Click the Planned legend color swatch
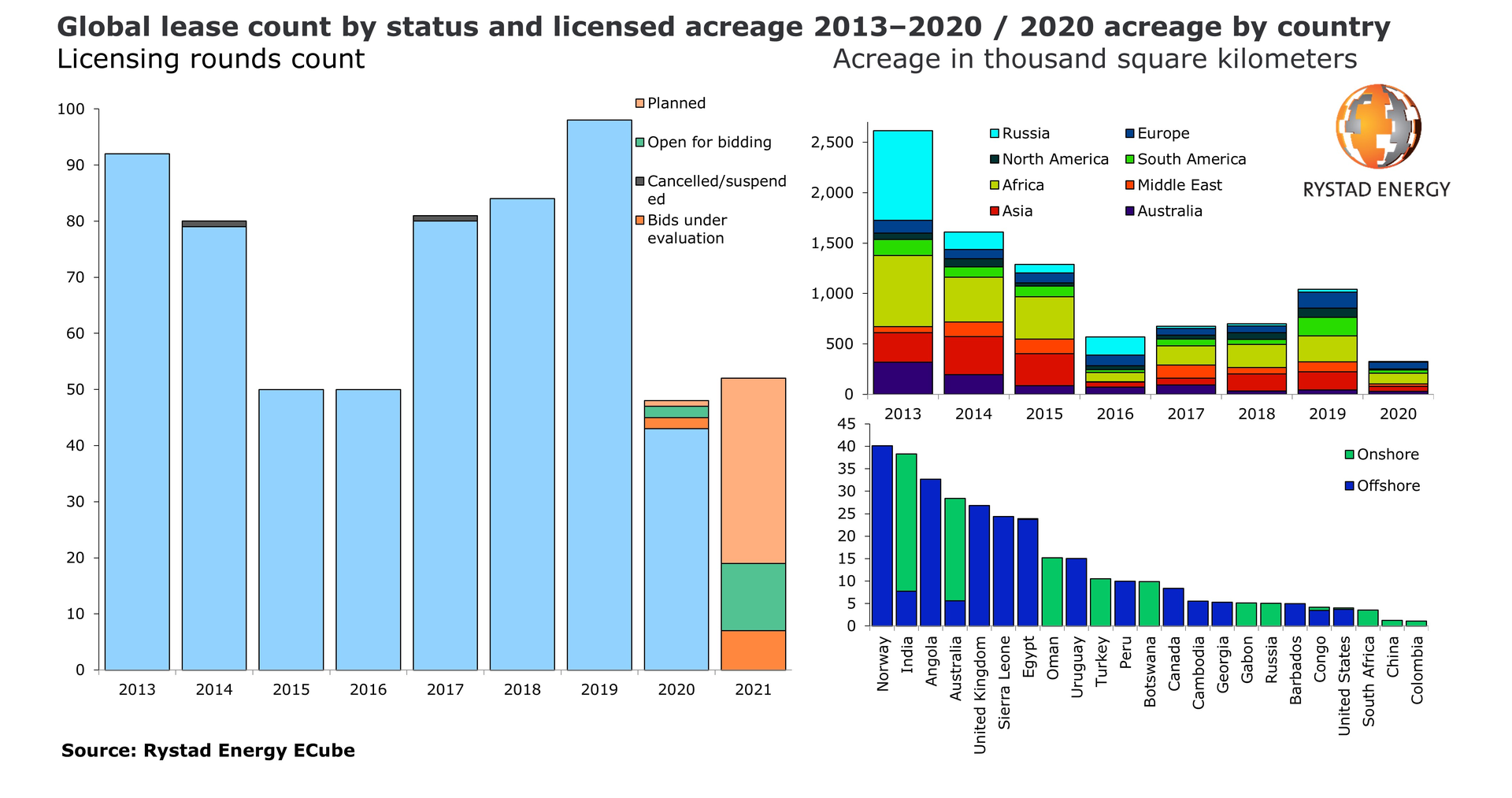The width and height of the screenshot is (1512, 798). tap(640, 103)
